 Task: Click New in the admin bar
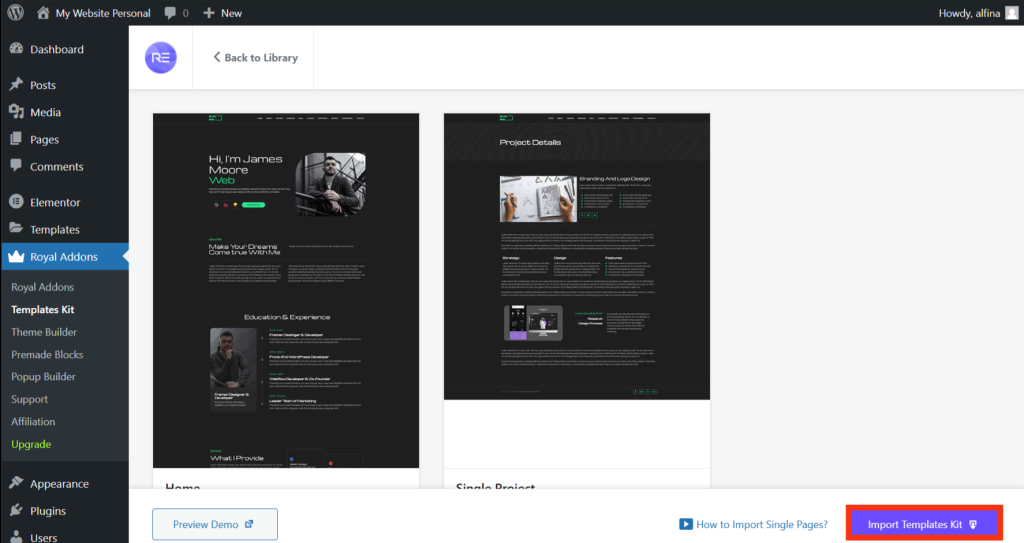click(222, 13)
